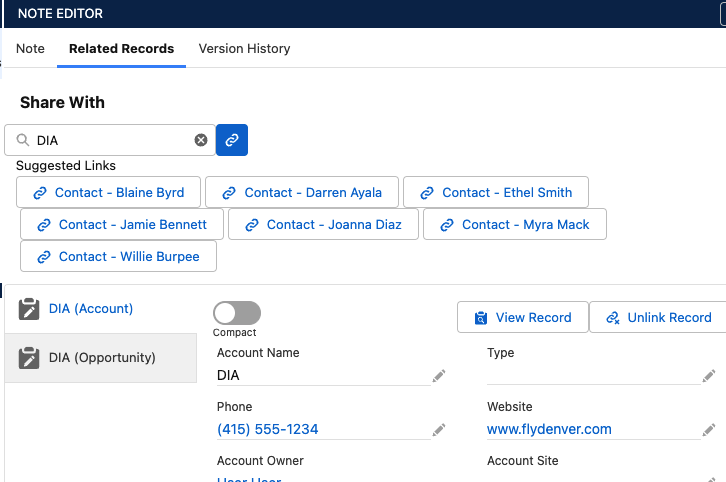Click the Share With heading
726x482 pixels.
click(62, 102)
